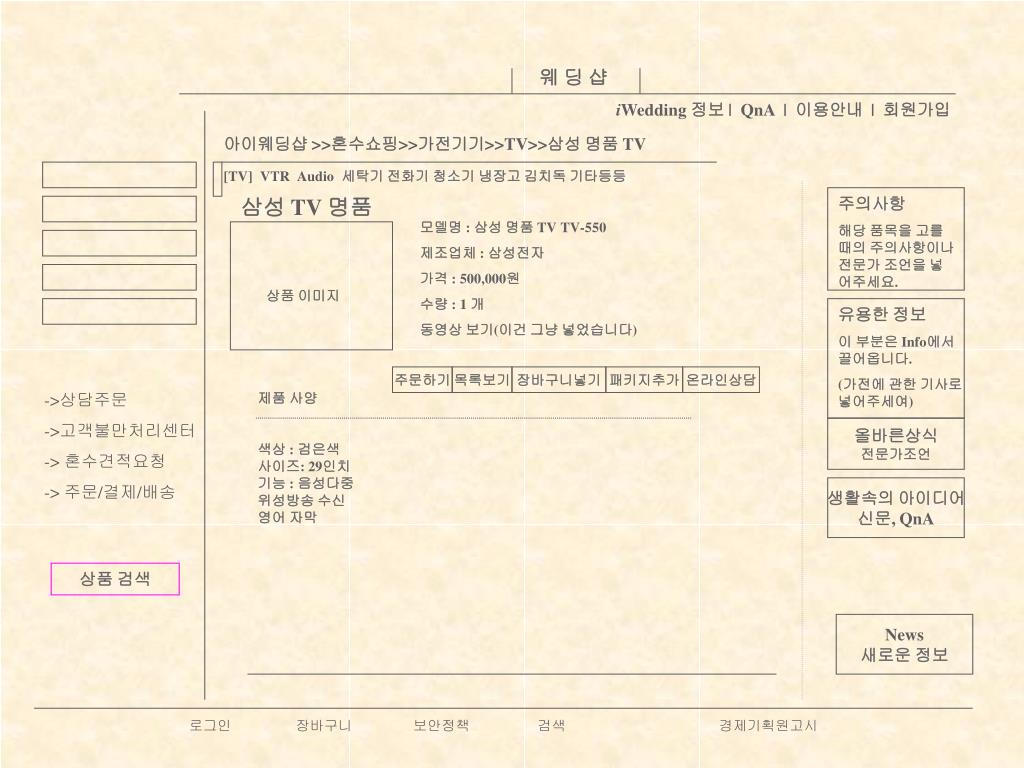Click the 장바구니넣기 button
Image resolution: width=1024 pixels, height=768 pixels.
tap(559, 380)
